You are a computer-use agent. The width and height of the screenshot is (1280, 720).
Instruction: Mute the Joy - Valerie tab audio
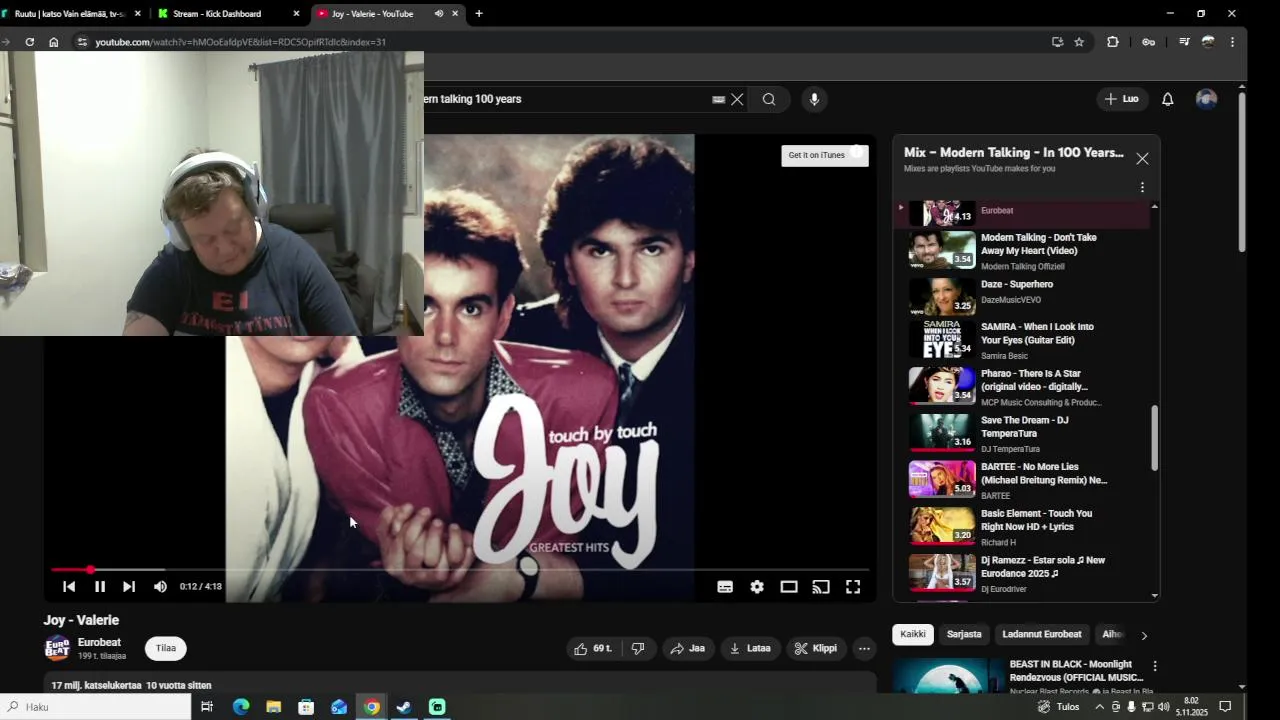coord(438,14)
